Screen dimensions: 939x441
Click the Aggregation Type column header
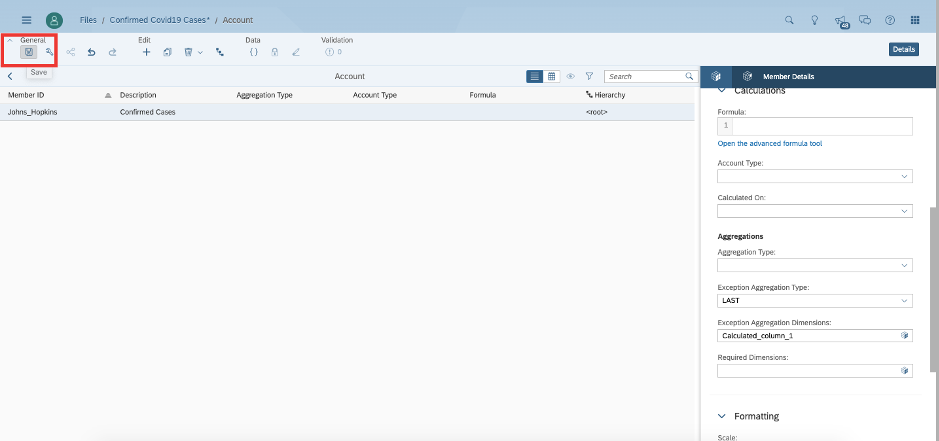pyautogui.click(x=264, y=95)
